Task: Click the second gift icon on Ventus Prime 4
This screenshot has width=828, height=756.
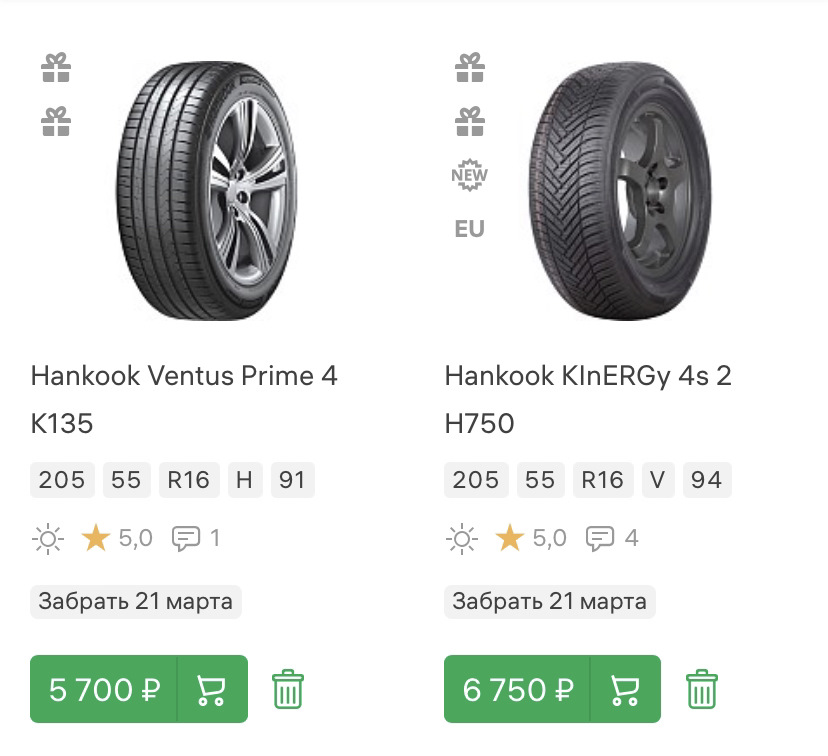Action: point(56,122)
